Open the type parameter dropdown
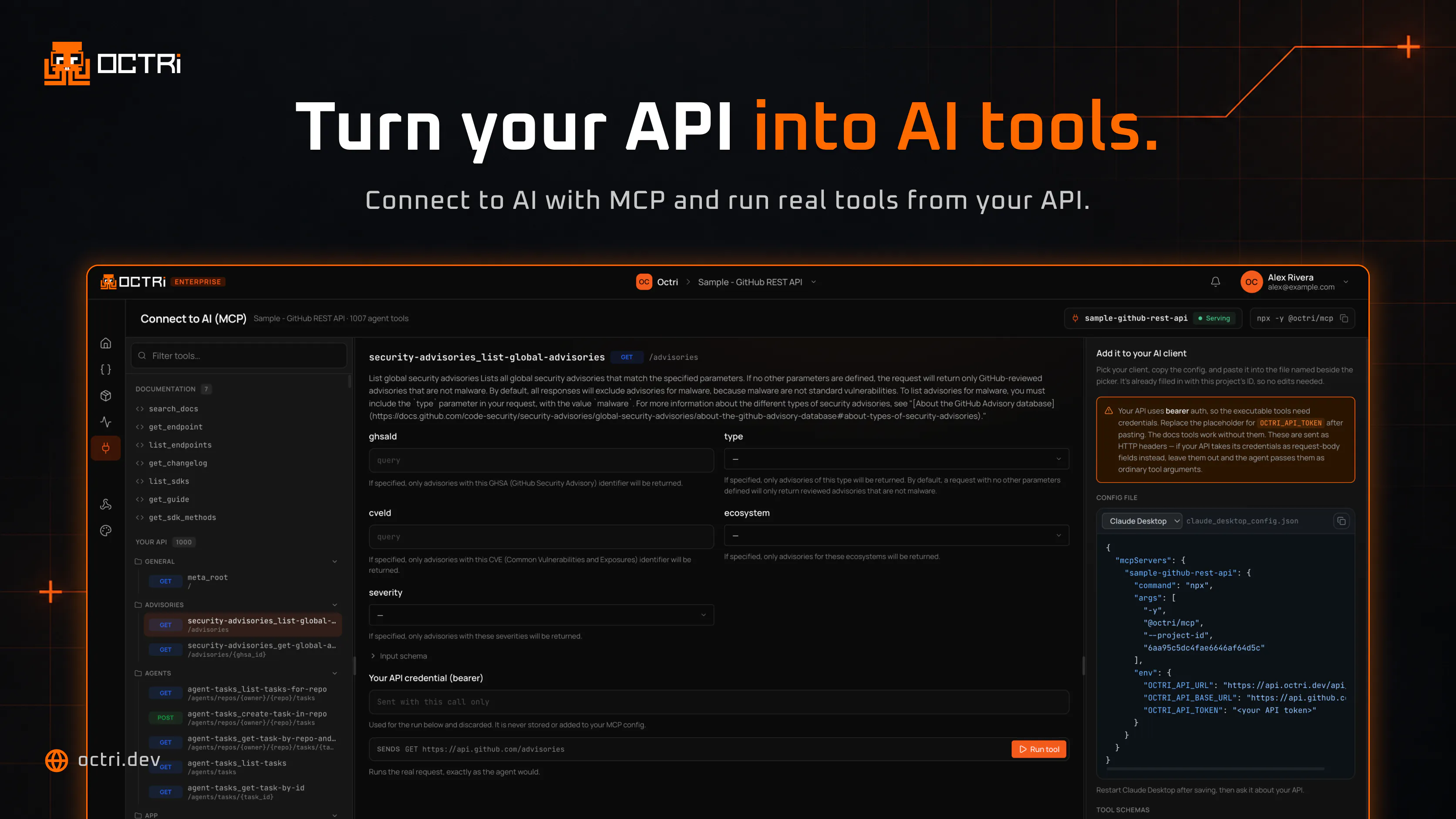 897,459
